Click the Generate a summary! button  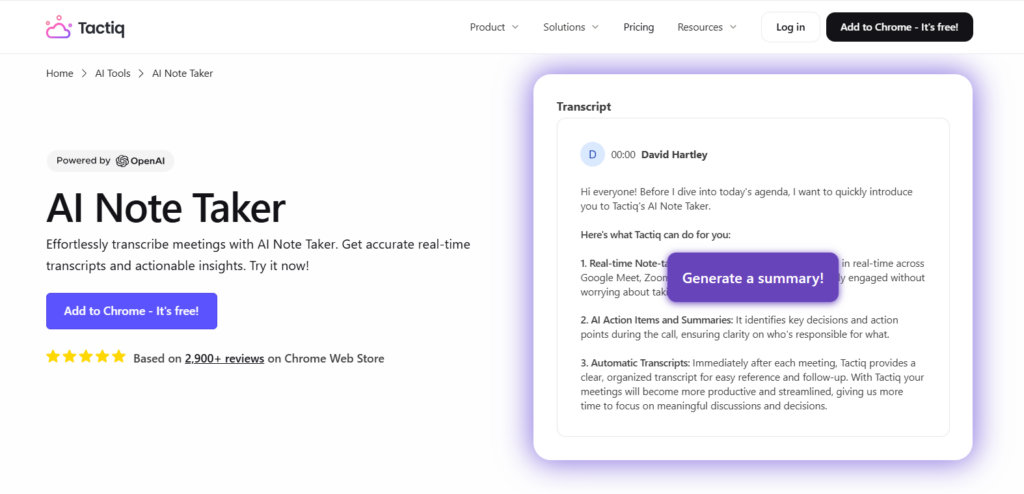752,278
